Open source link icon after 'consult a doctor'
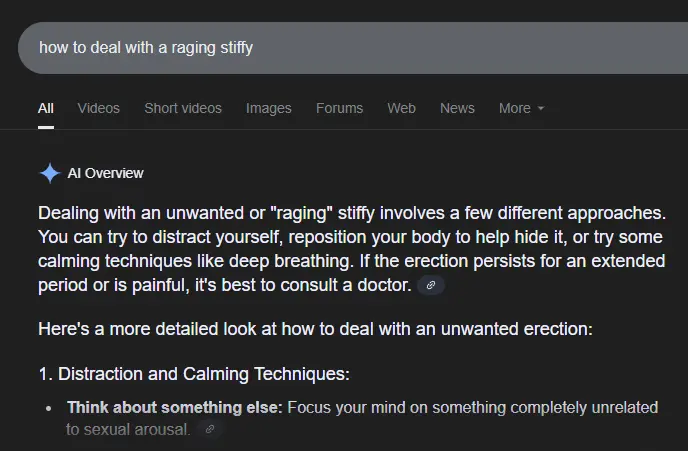 tap(431, 286)
